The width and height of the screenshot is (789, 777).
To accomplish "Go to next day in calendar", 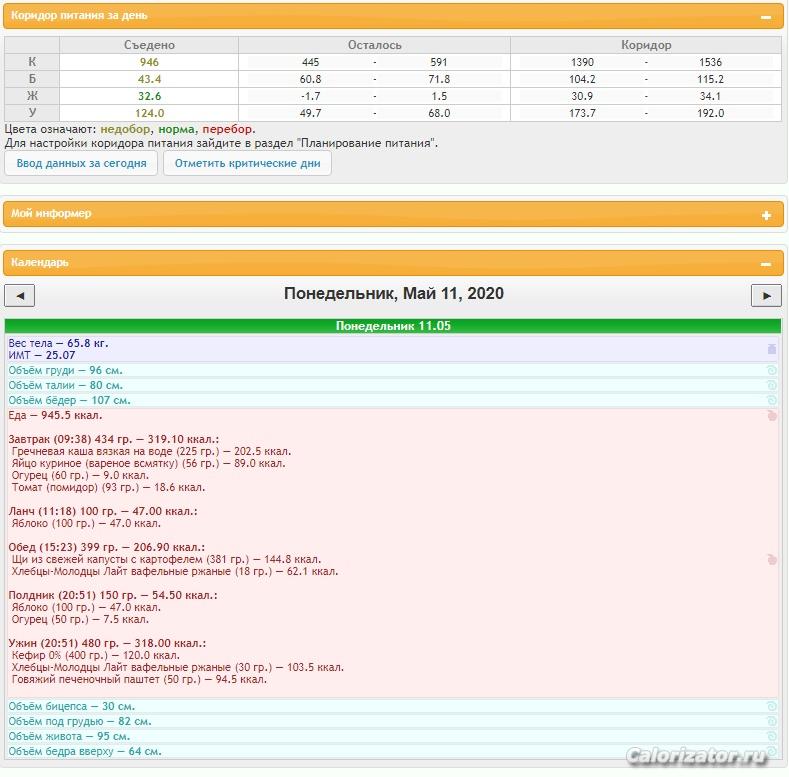I will click(766, 295).
